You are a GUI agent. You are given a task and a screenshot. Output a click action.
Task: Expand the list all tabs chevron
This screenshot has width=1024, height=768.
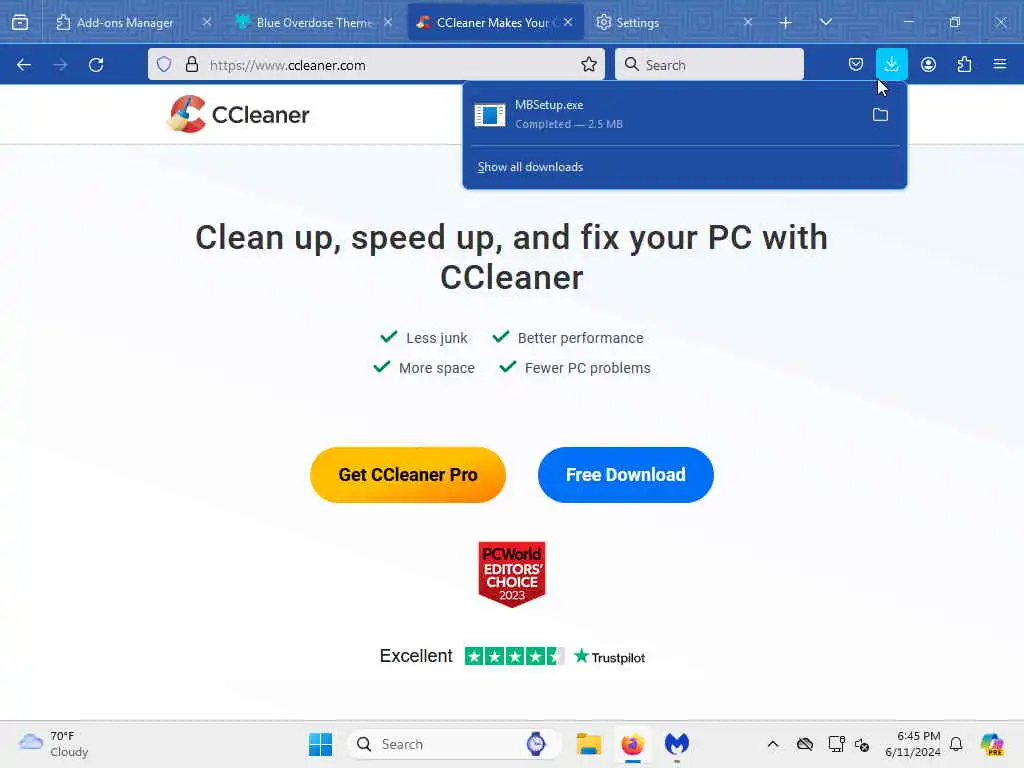pyautogui.click(x=825, y=22)
